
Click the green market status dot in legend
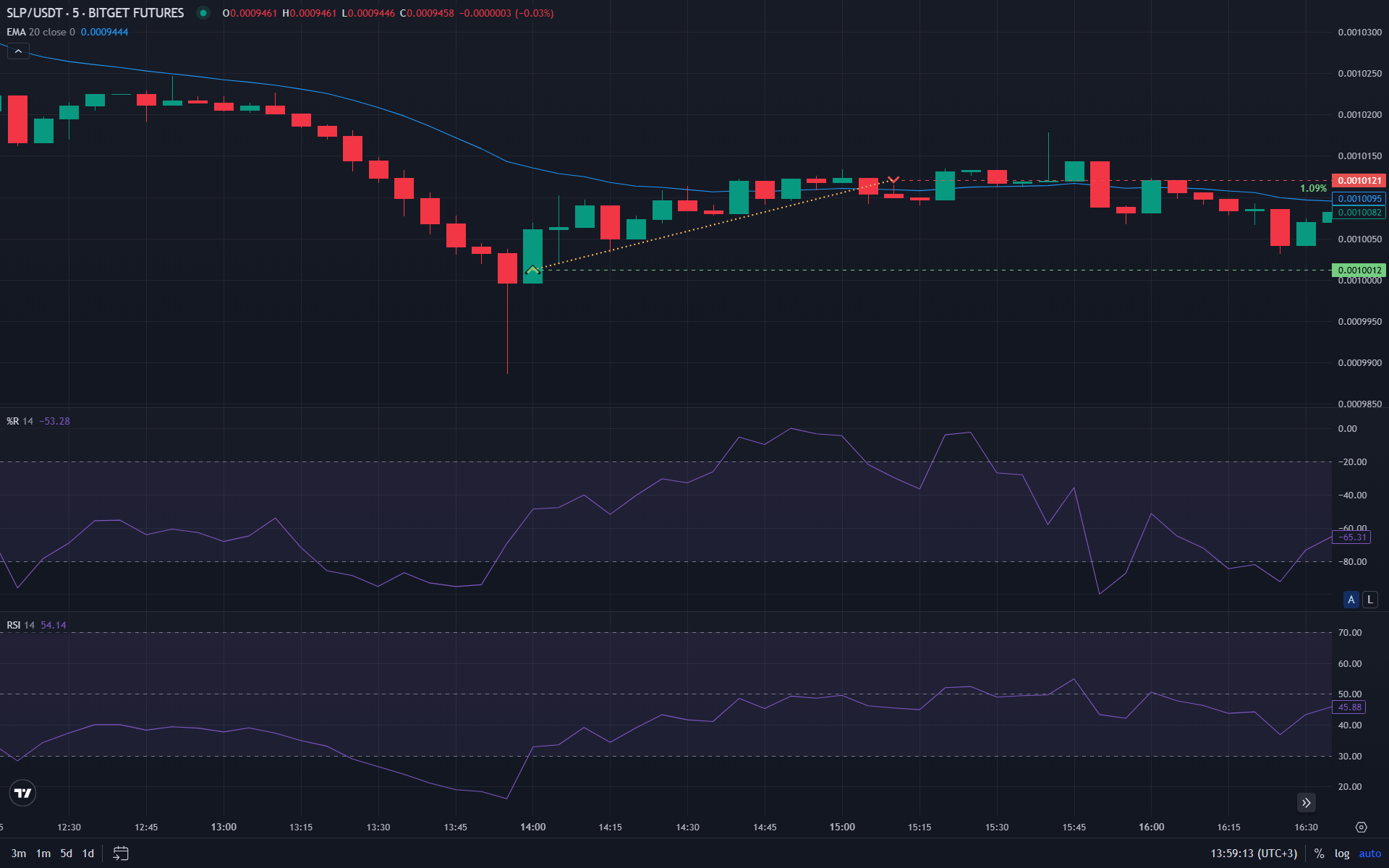pyautogui.click(x=204, y=12)
